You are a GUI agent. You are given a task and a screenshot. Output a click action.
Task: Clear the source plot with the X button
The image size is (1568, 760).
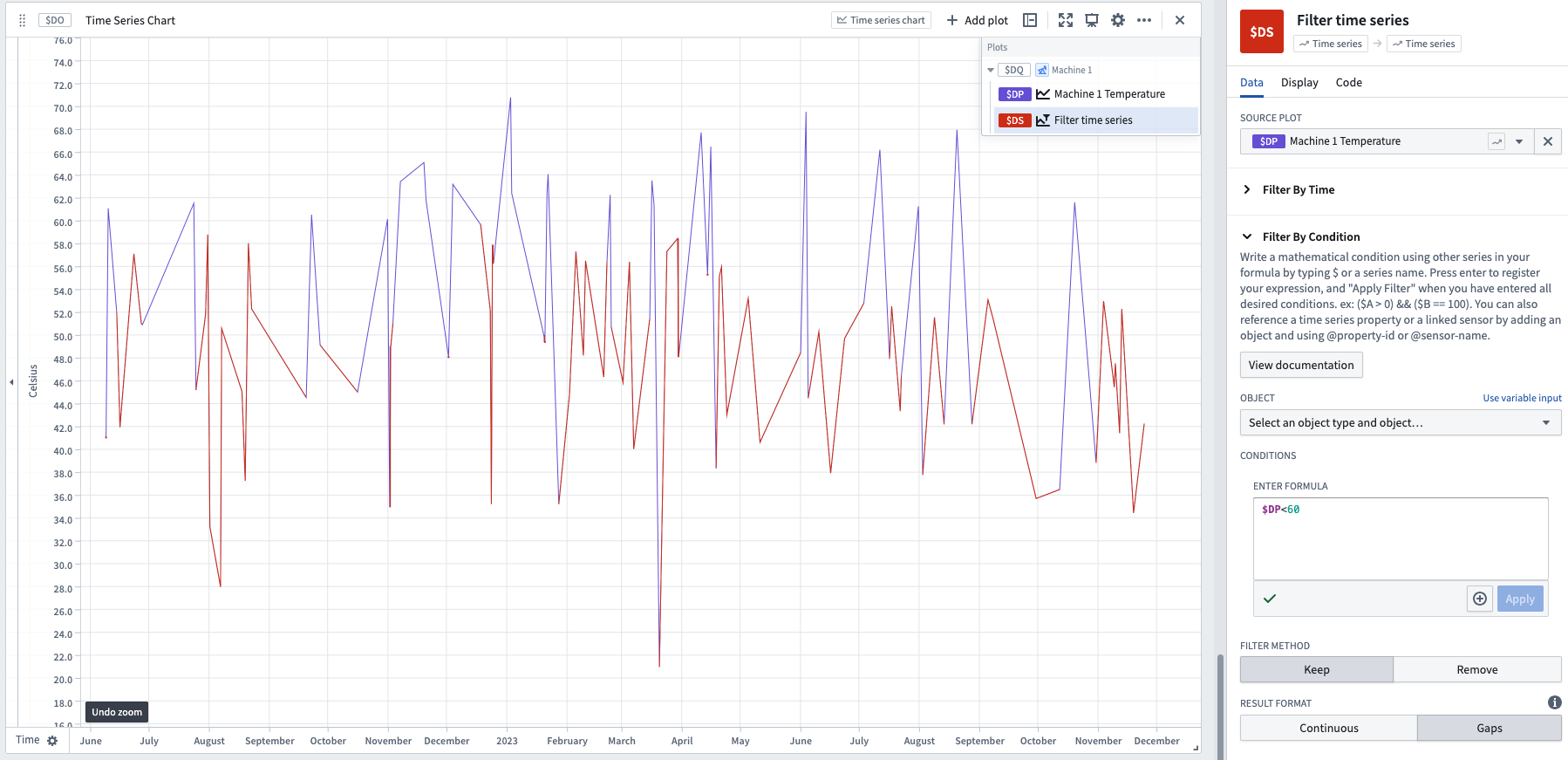coord(1548,141)
